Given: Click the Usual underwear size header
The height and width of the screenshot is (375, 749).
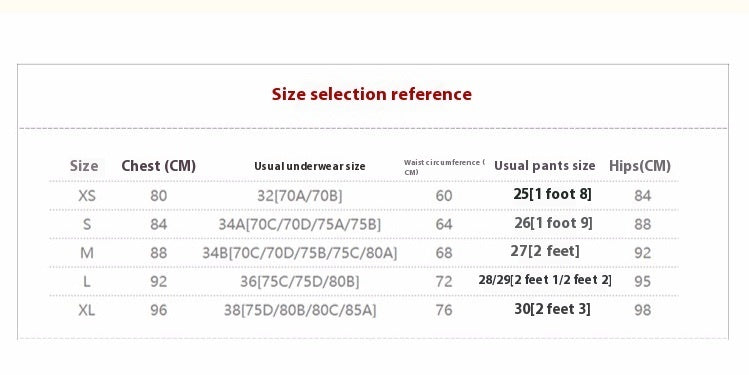Looking at the screenshot, I should click(x=310, y=166).
